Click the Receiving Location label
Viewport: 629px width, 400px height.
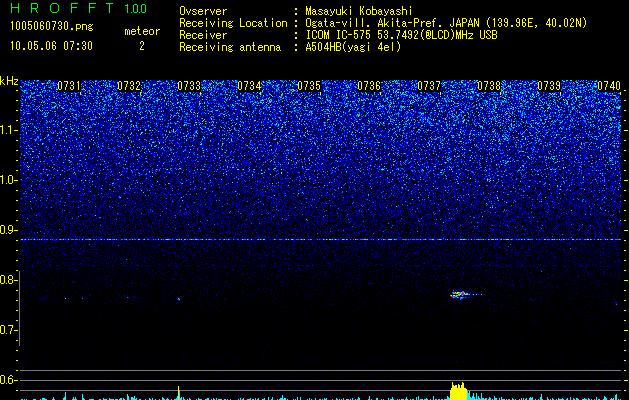[233, 23]
